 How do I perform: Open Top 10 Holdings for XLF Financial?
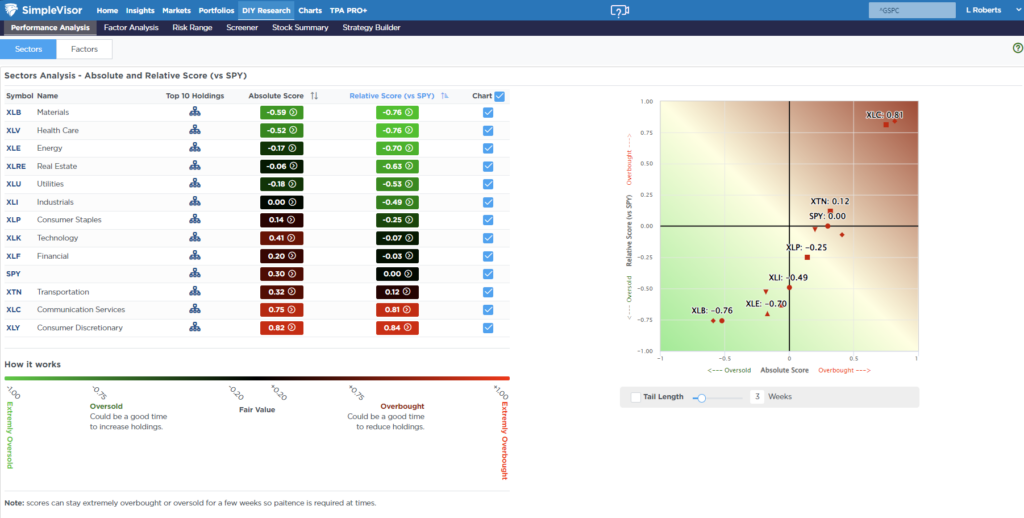[195, 255]
